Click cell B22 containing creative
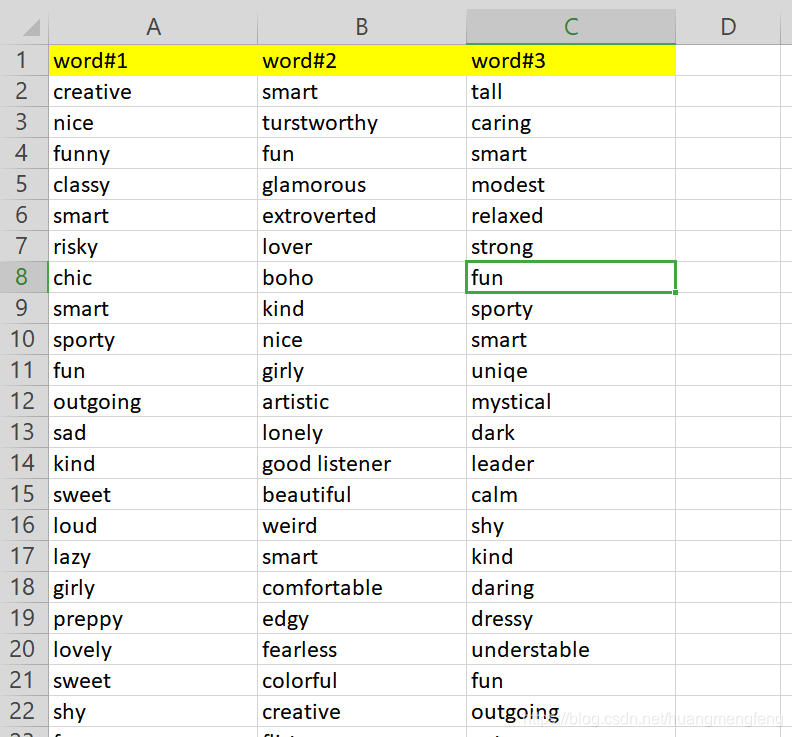792x737 pixels. [x=362, y=711]
